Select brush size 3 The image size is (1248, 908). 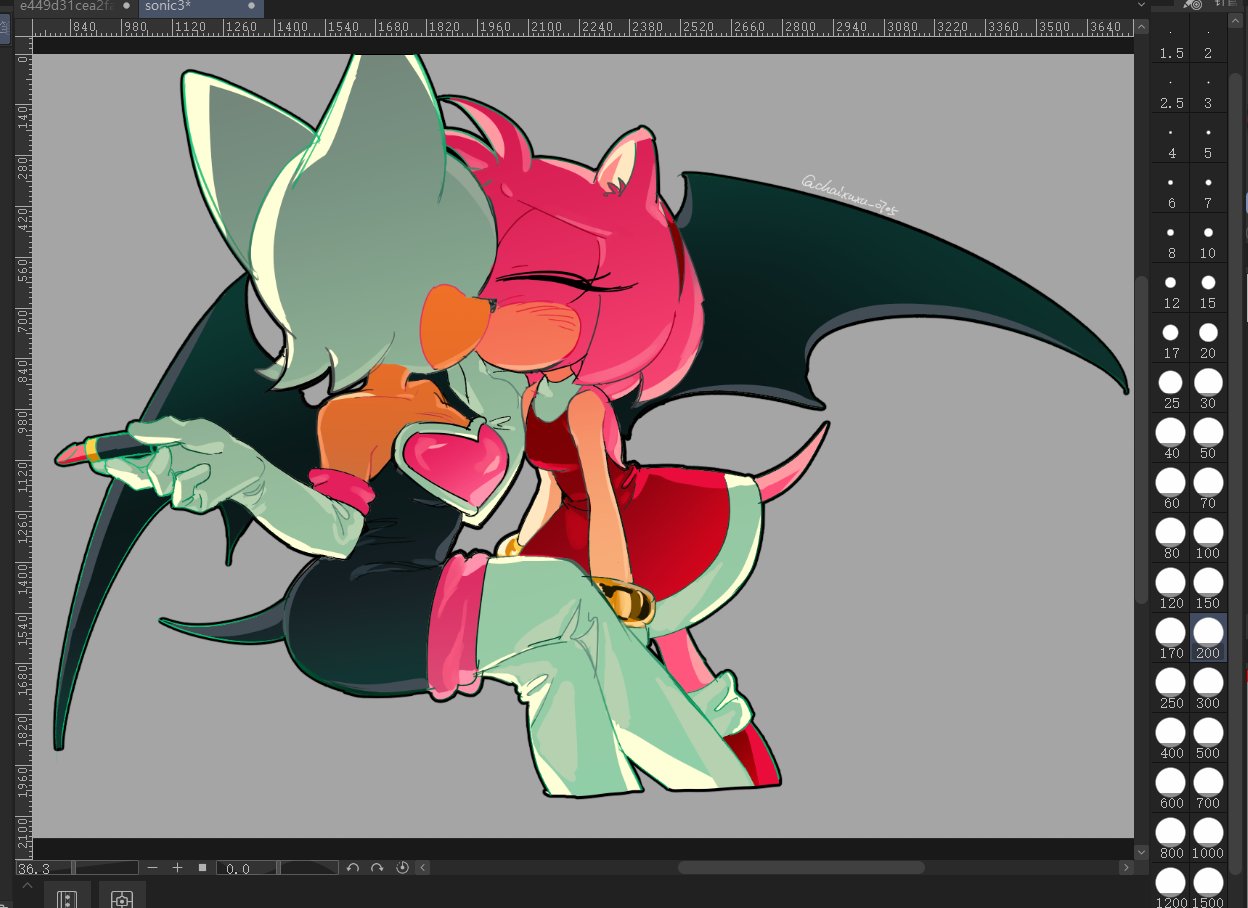[1208, 88]
